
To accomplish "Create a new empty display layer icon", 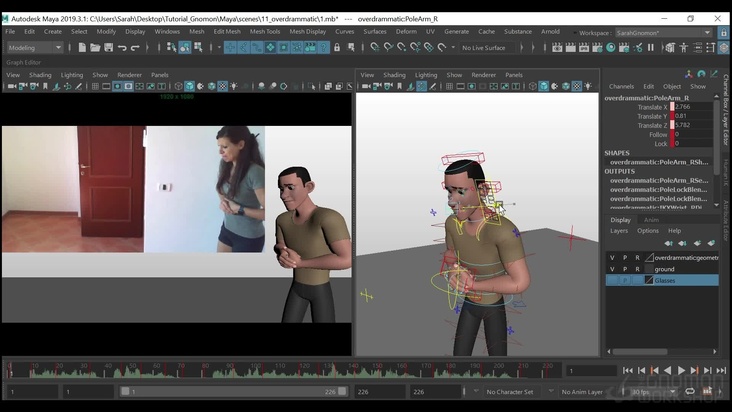I will (697, 243).
